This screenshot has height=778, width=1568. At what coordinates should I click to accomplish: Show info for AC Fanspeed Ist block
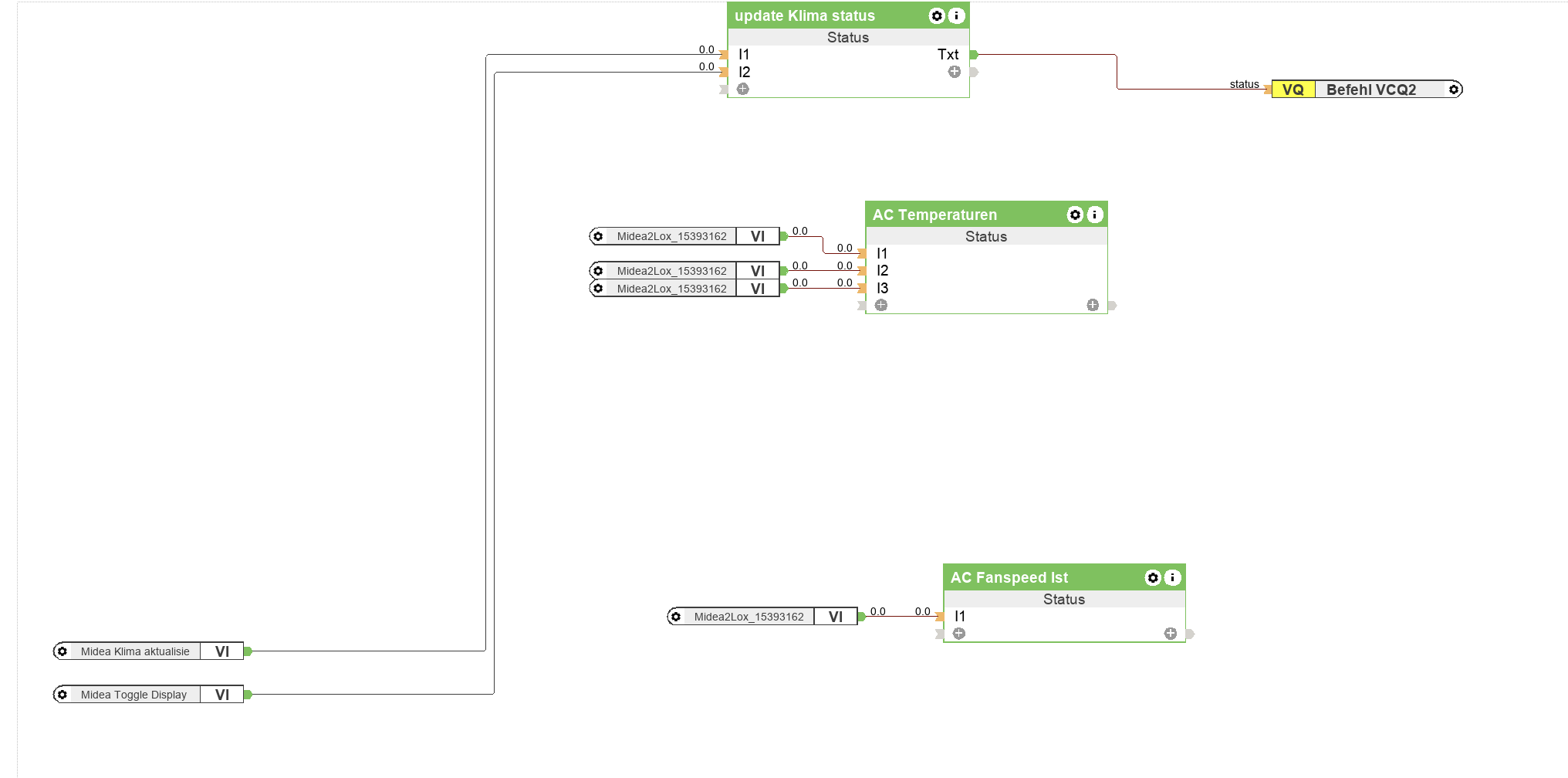pos(1172,577)
